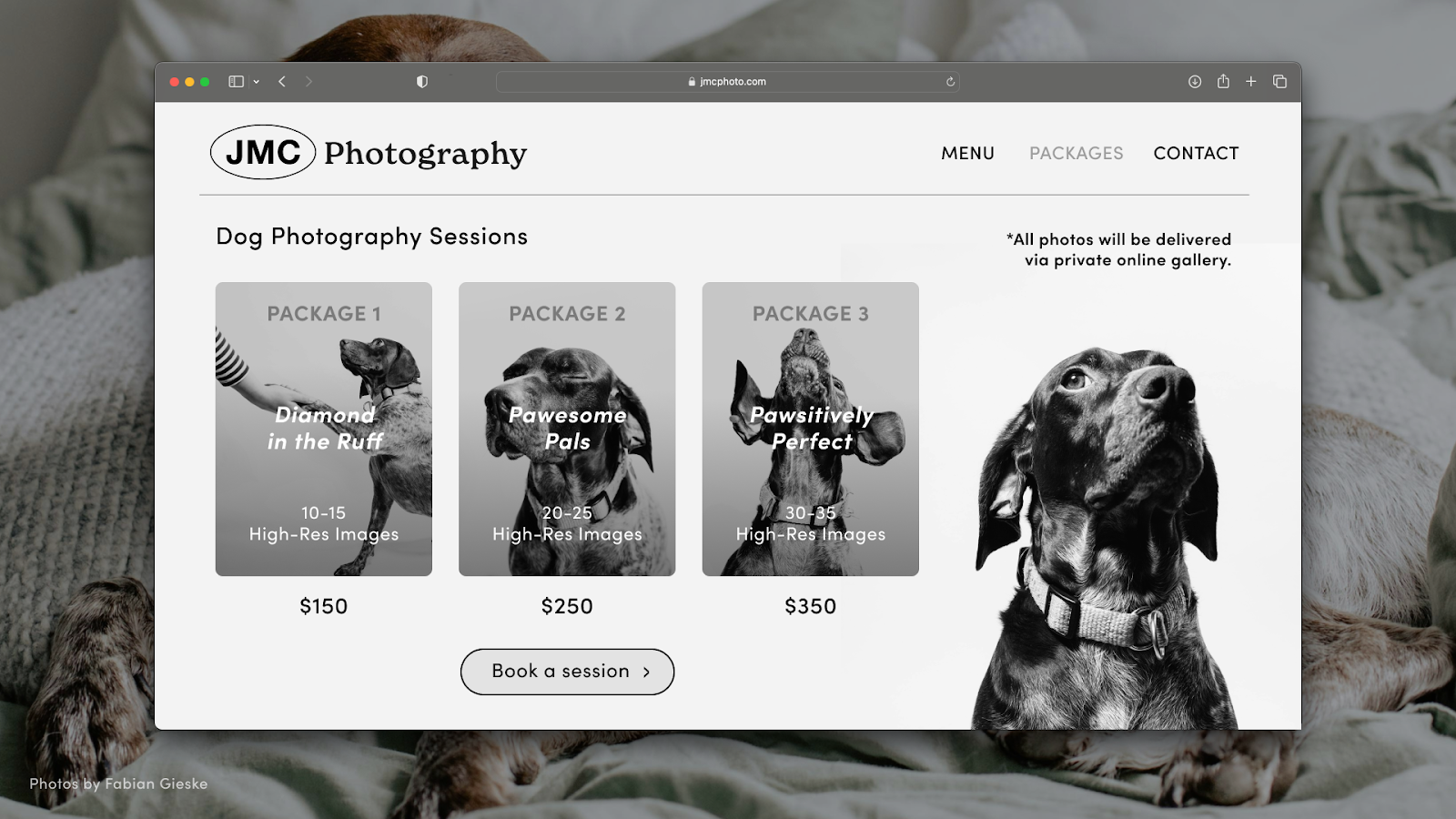Screen dimensions: 1456x819
Task: Click the Dog Photography Sessions heading
Action: pos(371,237)
